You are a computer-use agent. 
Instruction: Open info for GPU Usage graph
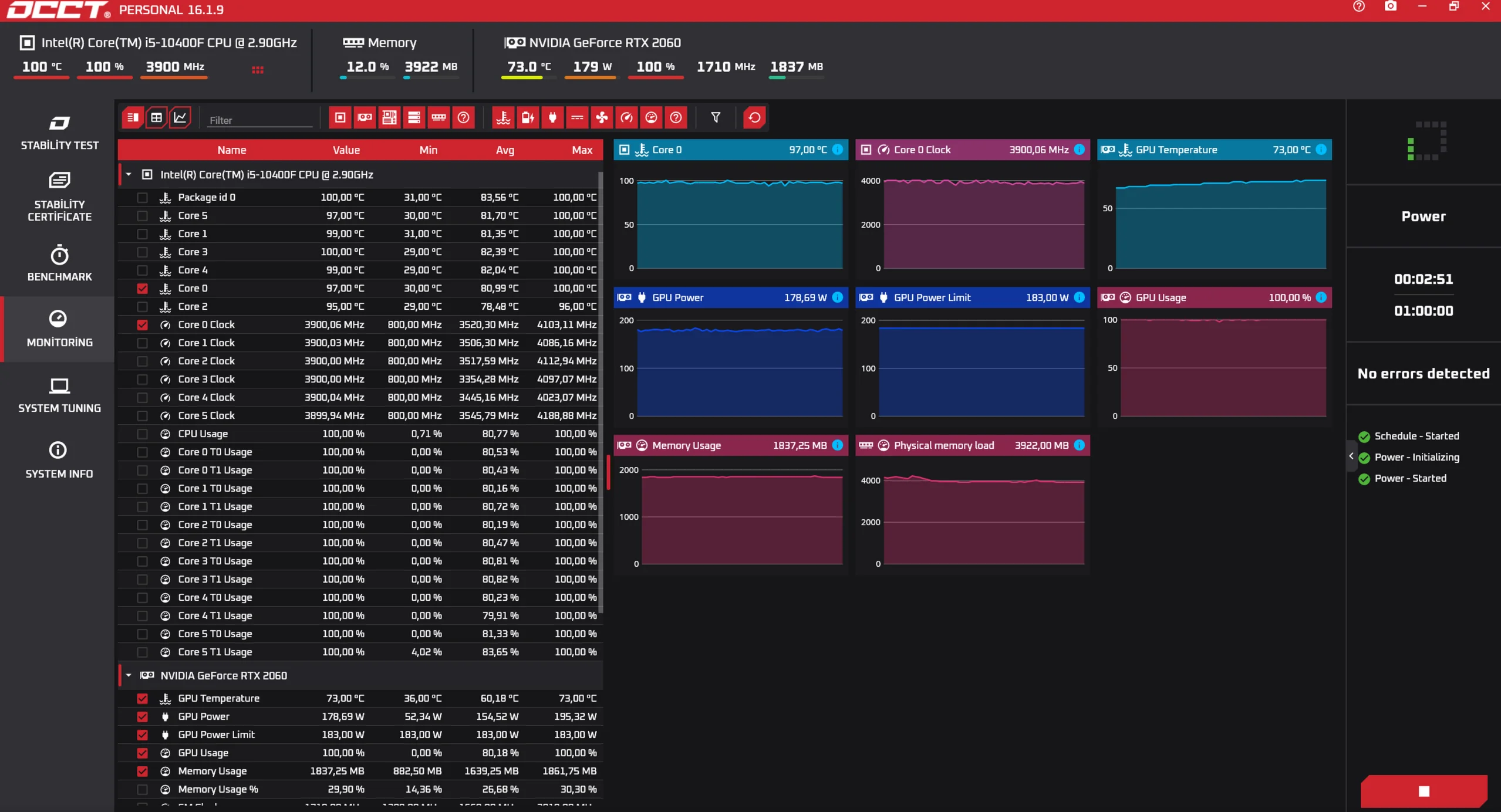[x=1321, y=297]
